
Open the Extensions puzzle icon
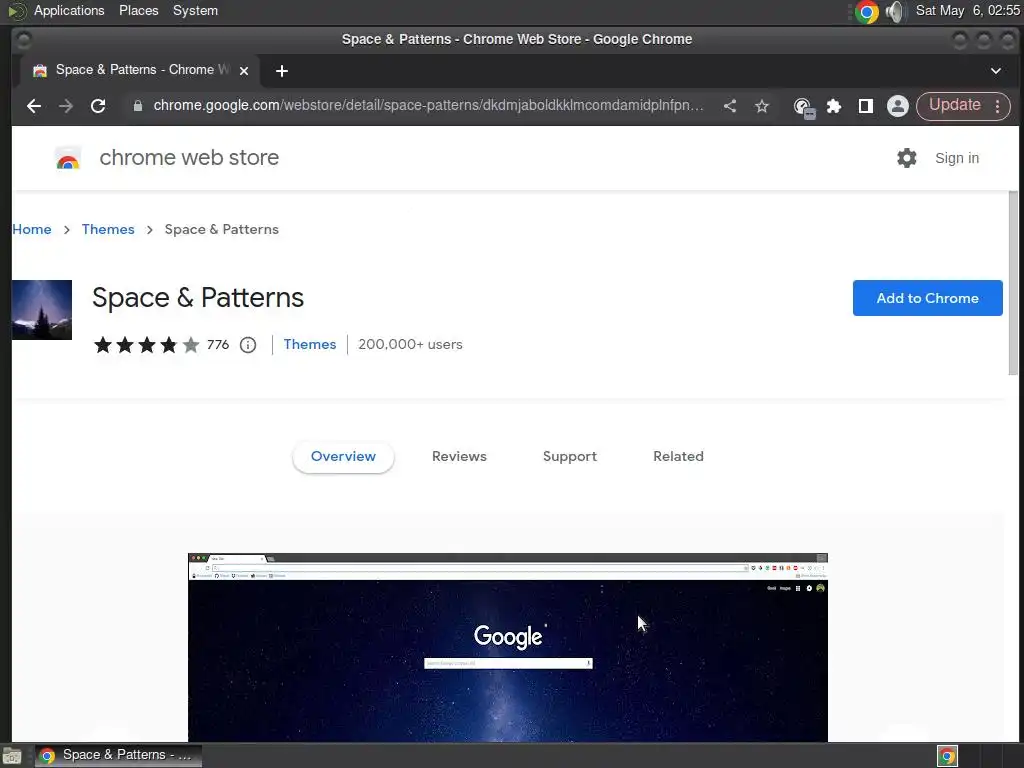[834, 106]
